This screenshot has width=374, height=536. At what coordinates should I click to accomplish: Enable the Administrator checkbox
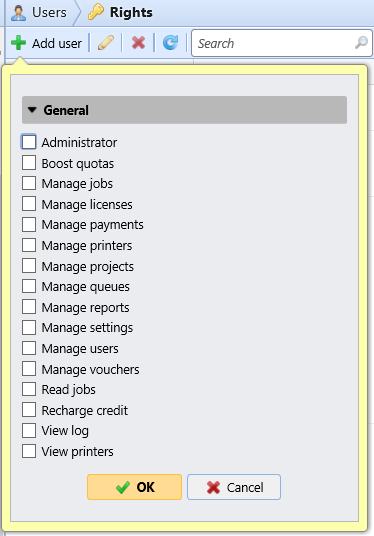click(29, 142)
